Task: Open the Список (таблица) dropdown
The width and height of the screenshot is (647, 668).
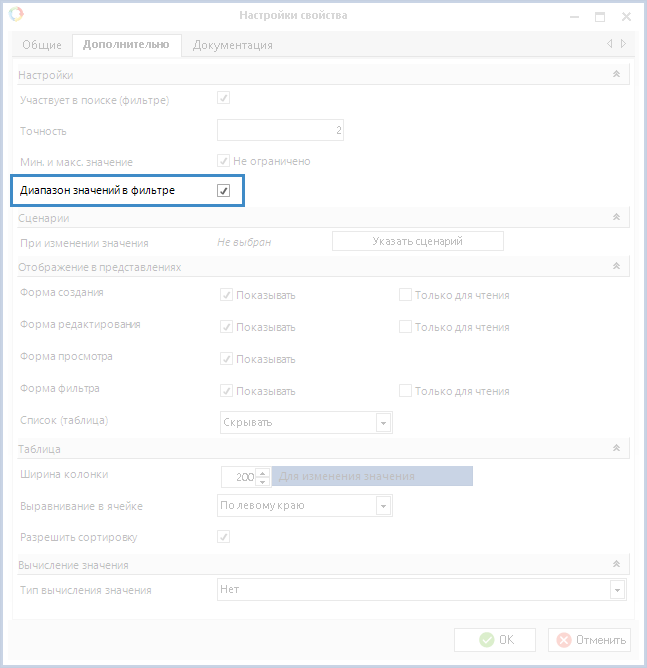Action: (x=383, y=423)
